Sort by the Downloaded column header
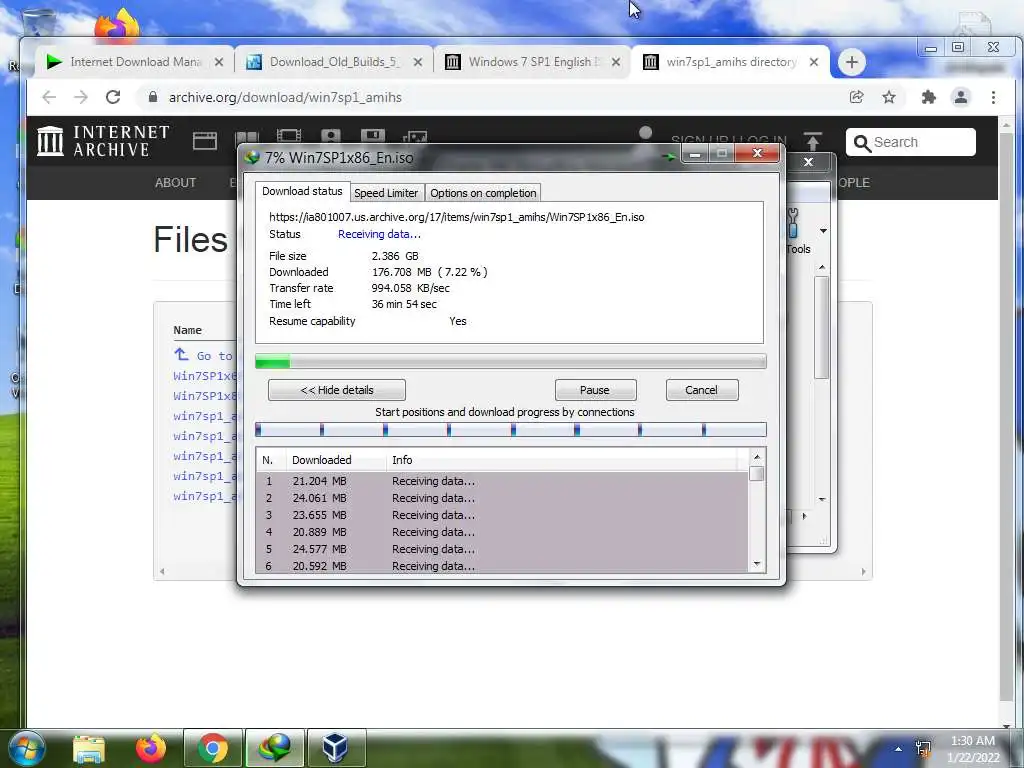 click(x=336, y=460)
